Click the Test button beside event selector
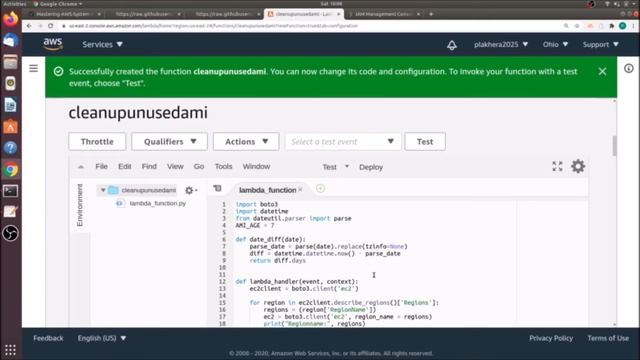 point(425,142)
